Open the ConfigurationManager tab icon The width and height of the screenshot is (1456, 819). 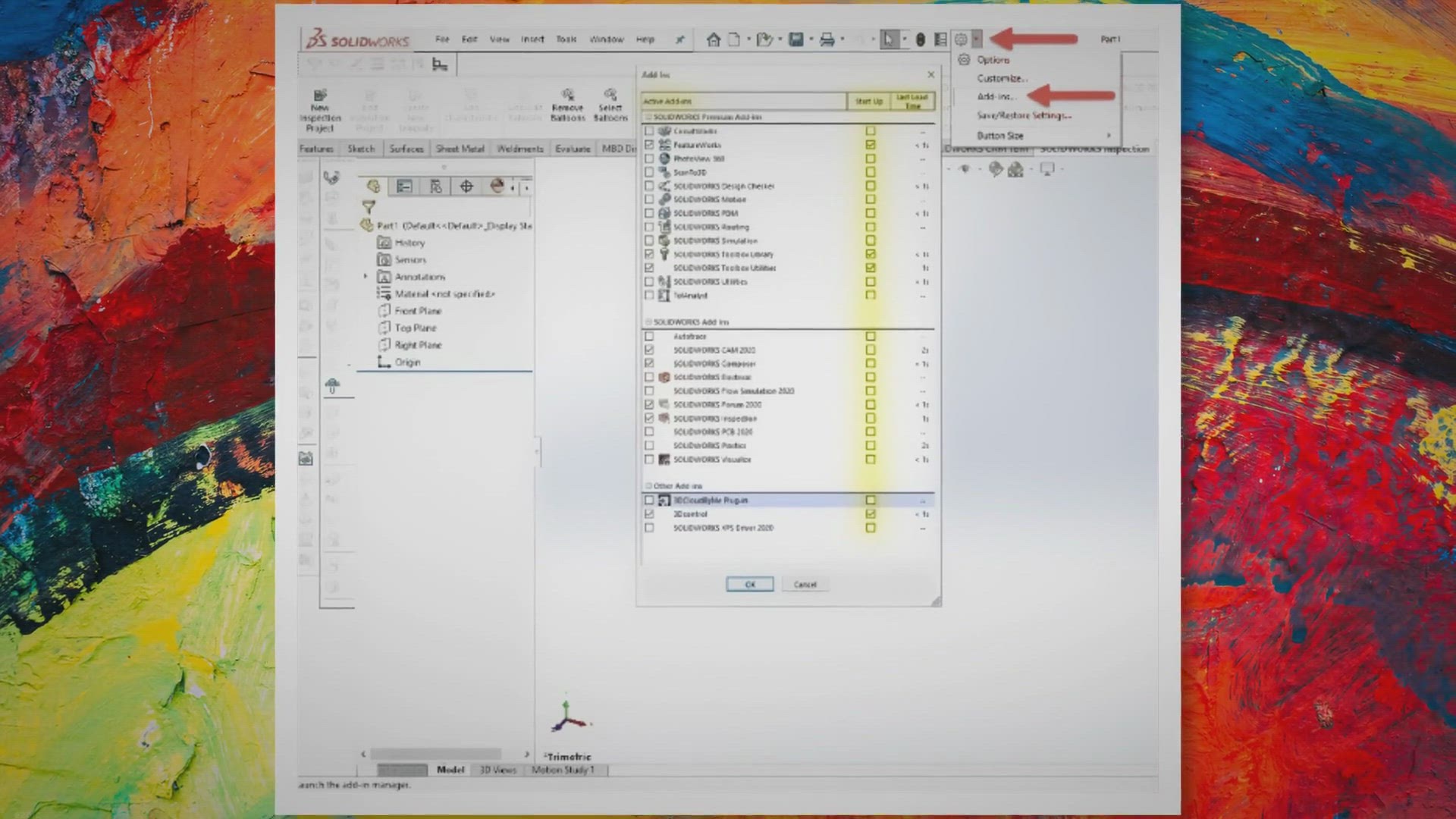coord(435,187)
